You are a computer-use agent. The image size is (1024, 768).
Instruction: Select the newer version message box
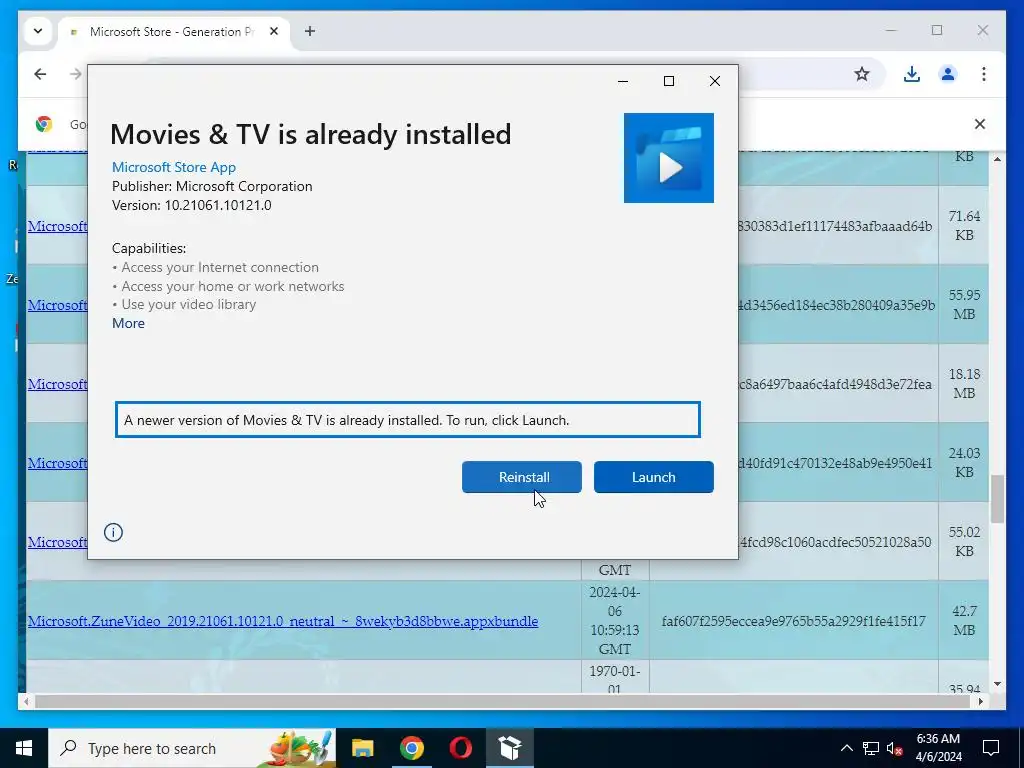coord(408,420)
